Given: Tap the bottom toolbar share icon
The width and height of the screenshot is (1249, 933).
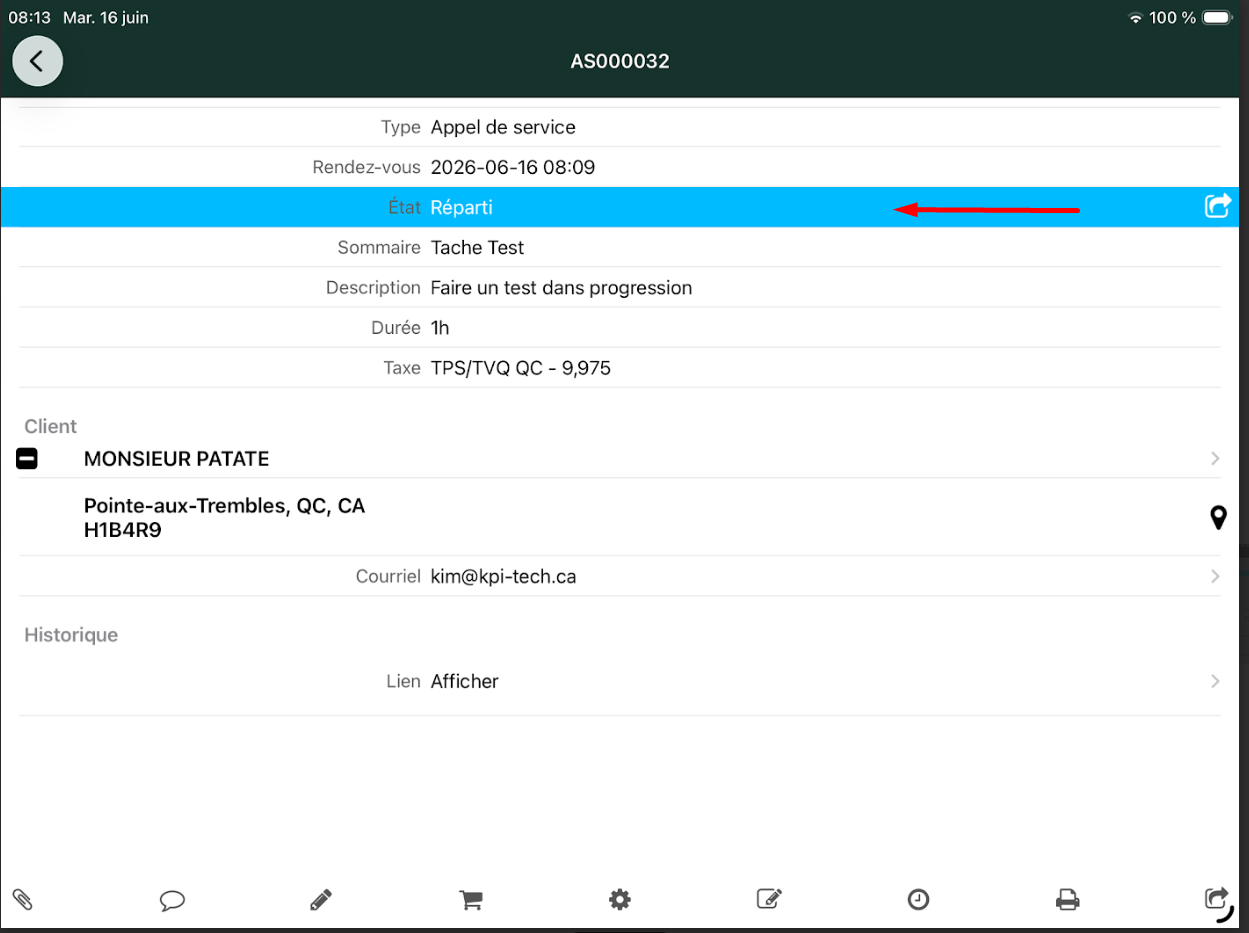Looking at the screenshot, I should click(x=1217, y=899).
